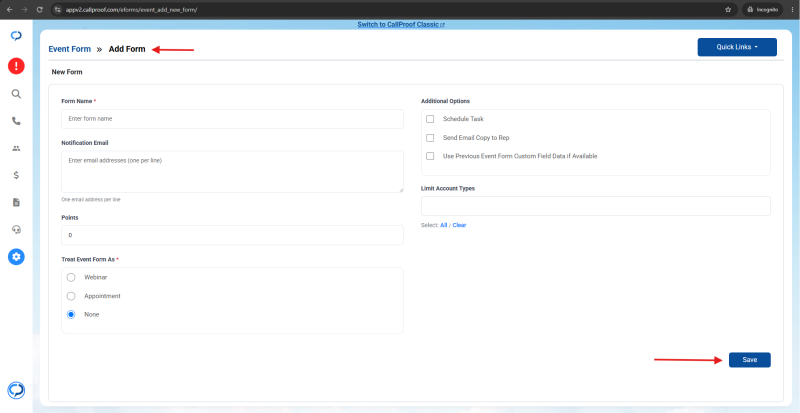Click the chat bubble icon at sidebar bottom

pos(16,391)
